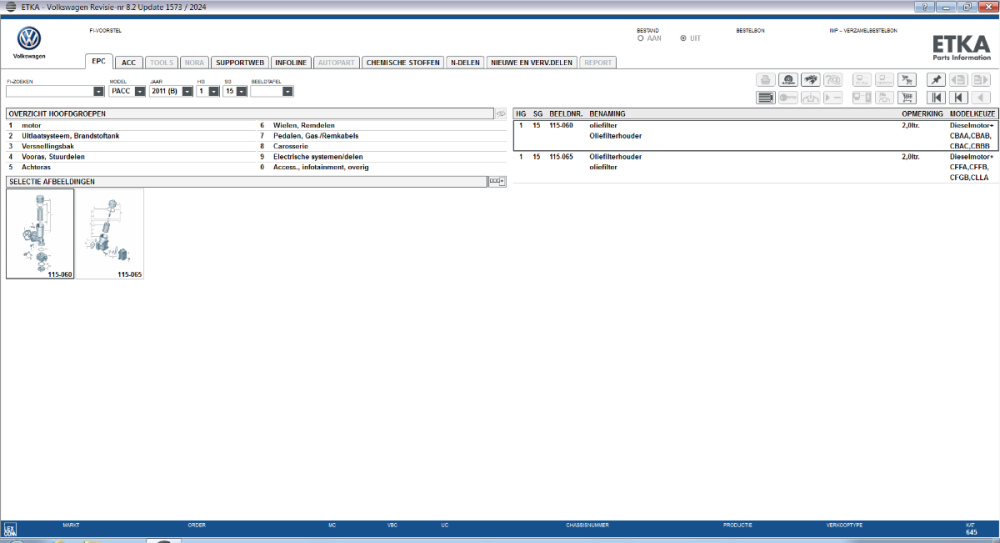Expand the BEELDTAFEL dropdown
Image resolution: width=1000 pixels, height=543 pixels.
tap(288, 91)
